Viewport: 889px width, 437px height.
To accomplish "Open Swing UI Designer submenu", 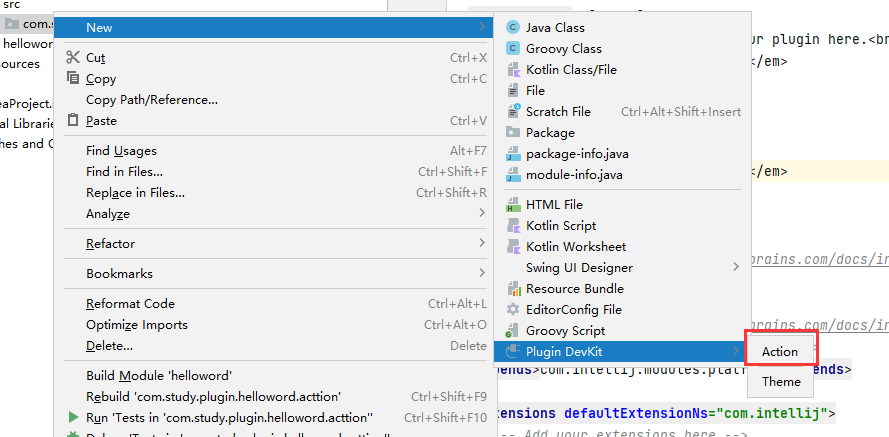I will [x=623, y=267].
